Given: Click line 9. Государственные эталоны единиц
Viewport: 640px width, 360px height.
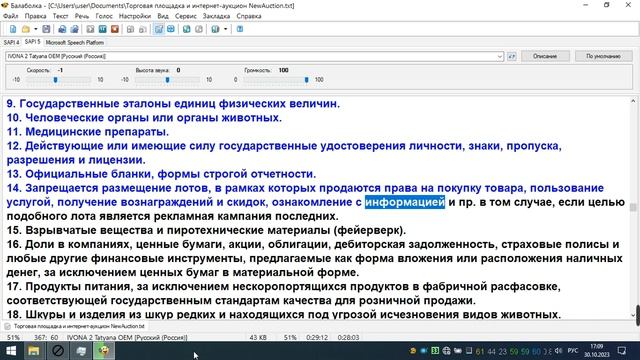Looking at the screenshot, I should pyautogui.click(x=173, y=104).
